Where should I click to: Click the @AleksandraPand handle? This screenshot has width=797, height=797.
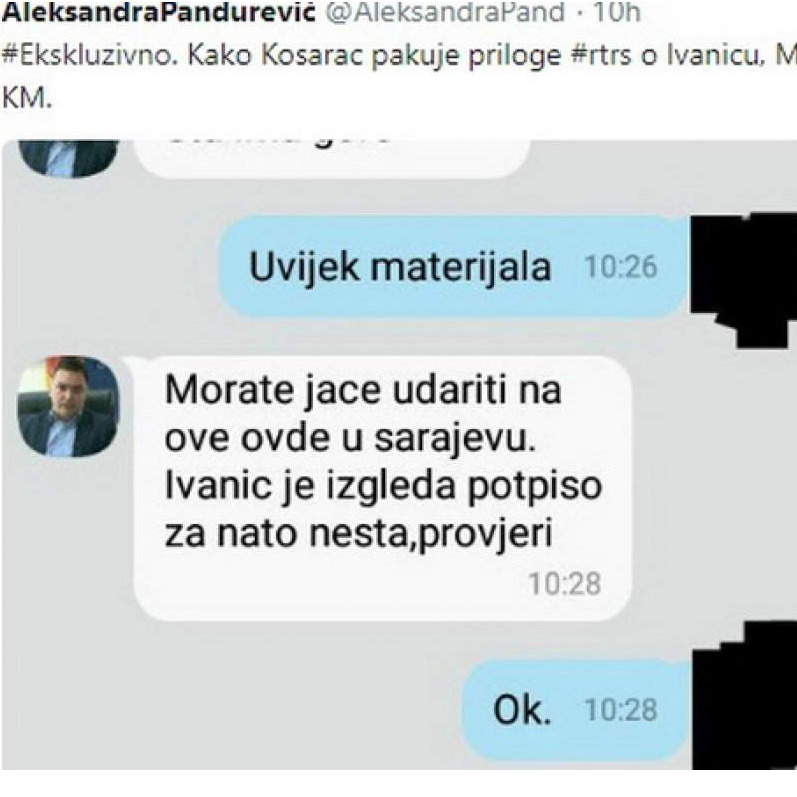445,11
